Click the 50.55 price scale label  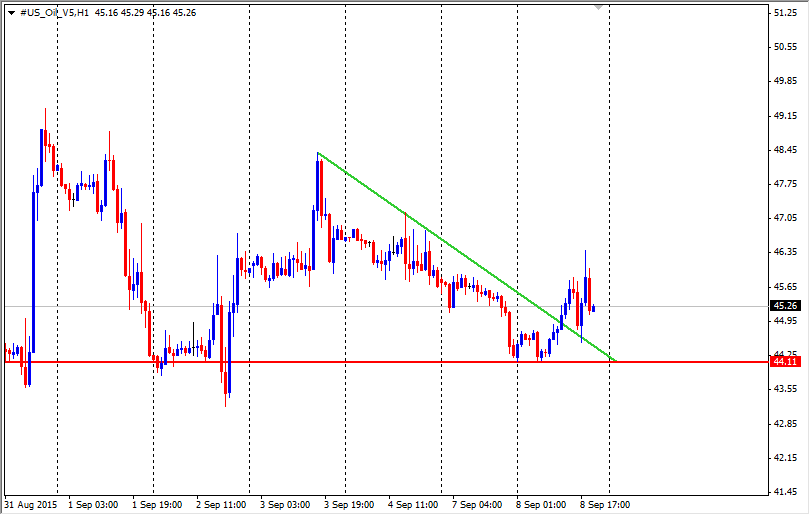click(785, 47)
